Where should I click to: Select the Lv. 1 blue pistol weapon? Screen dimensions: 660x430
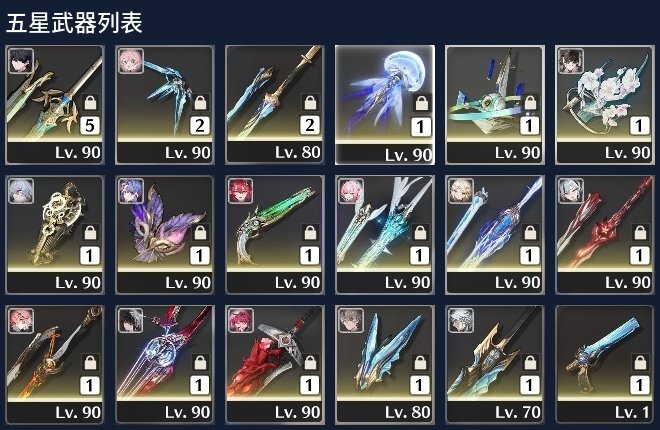point(604,364)
